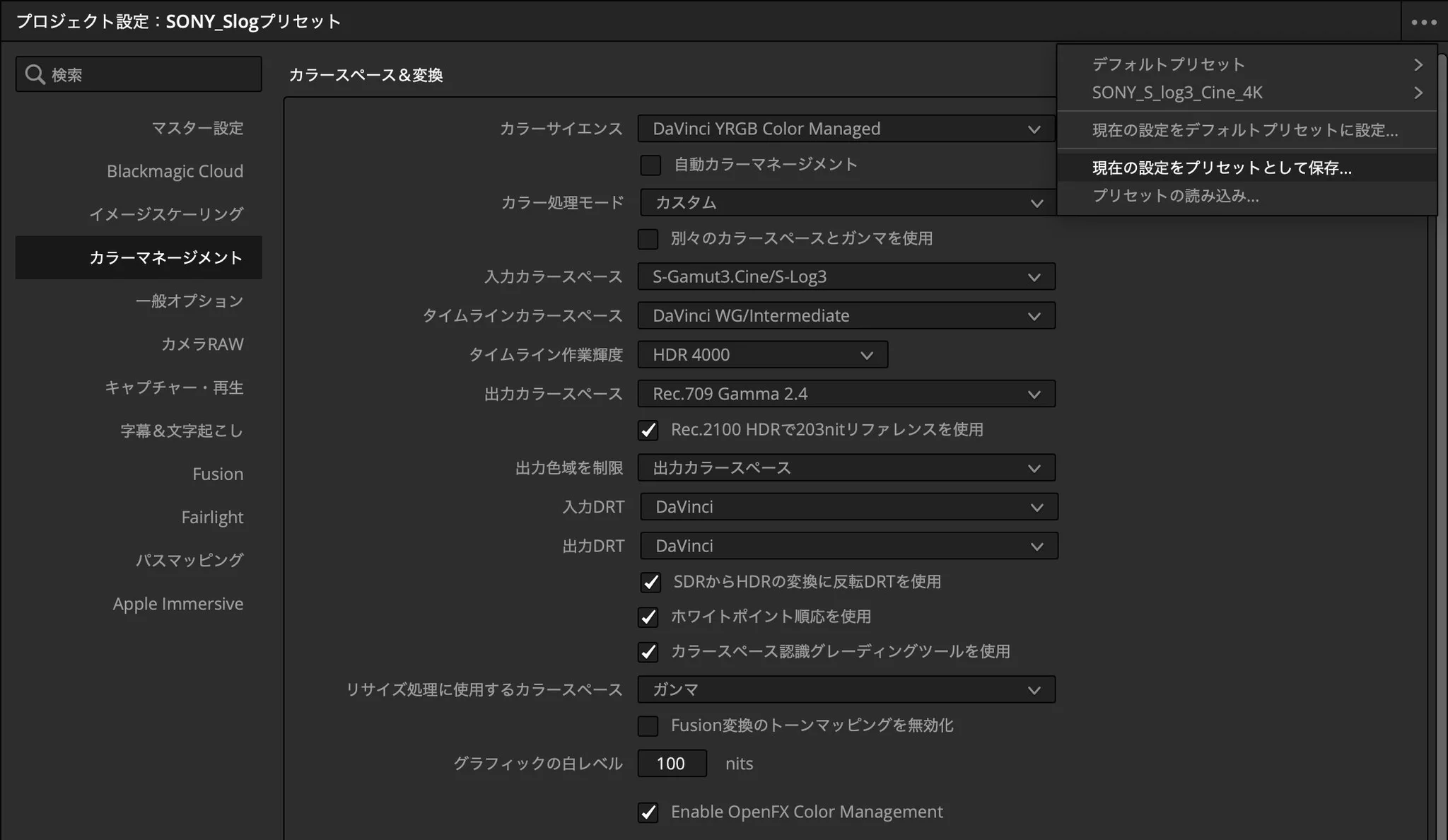
Task: Open タイムライン作業輝度 HDR 4000 dropdown
Action: (763, 355)
